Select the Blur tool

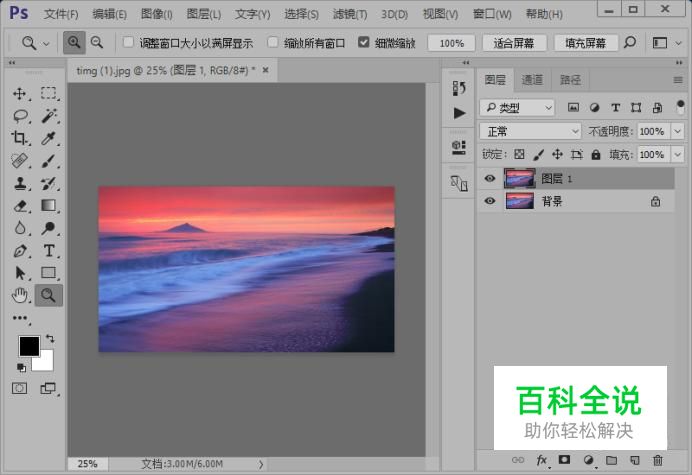pyautogui.click(x=19, y=228)
